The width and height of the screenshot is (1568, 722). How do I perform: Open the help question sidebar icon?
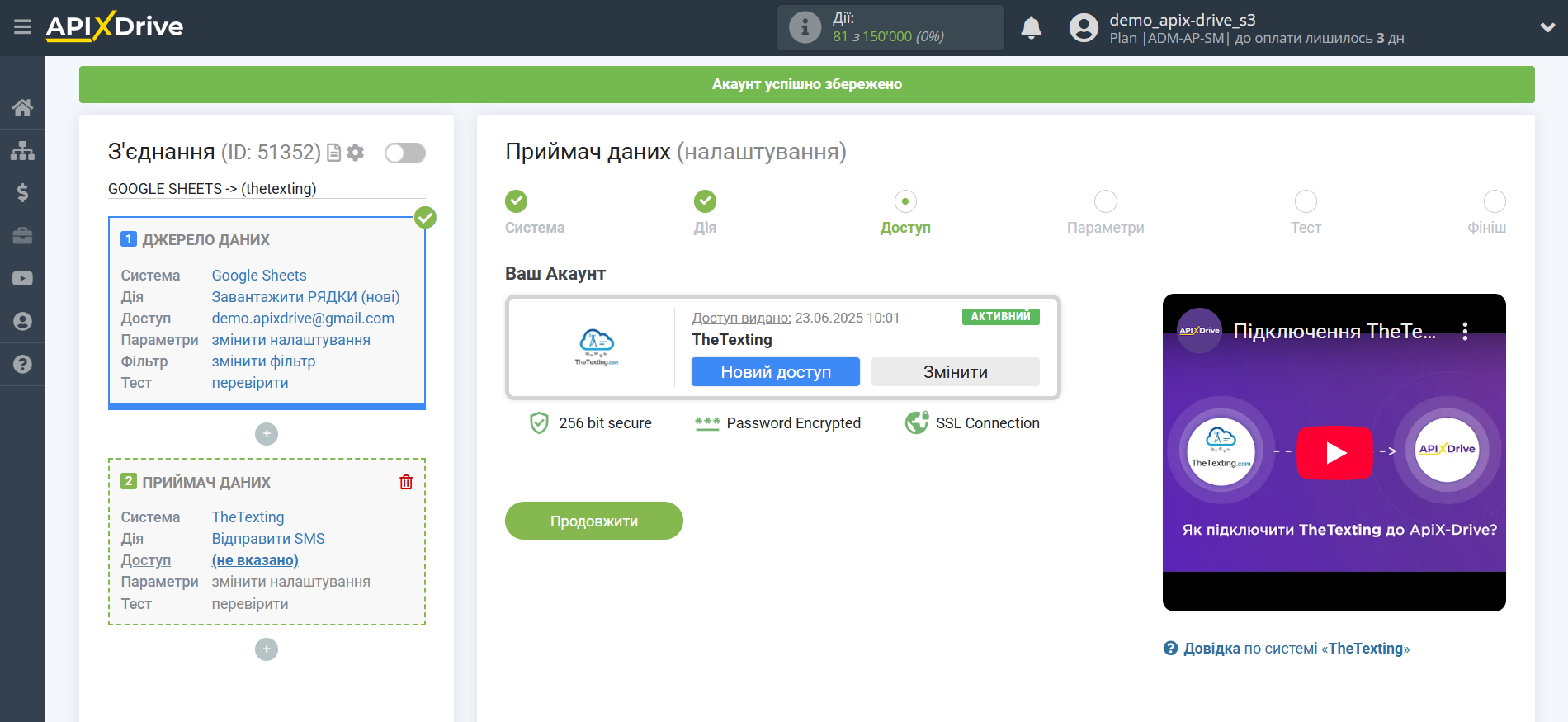(22, 364)
